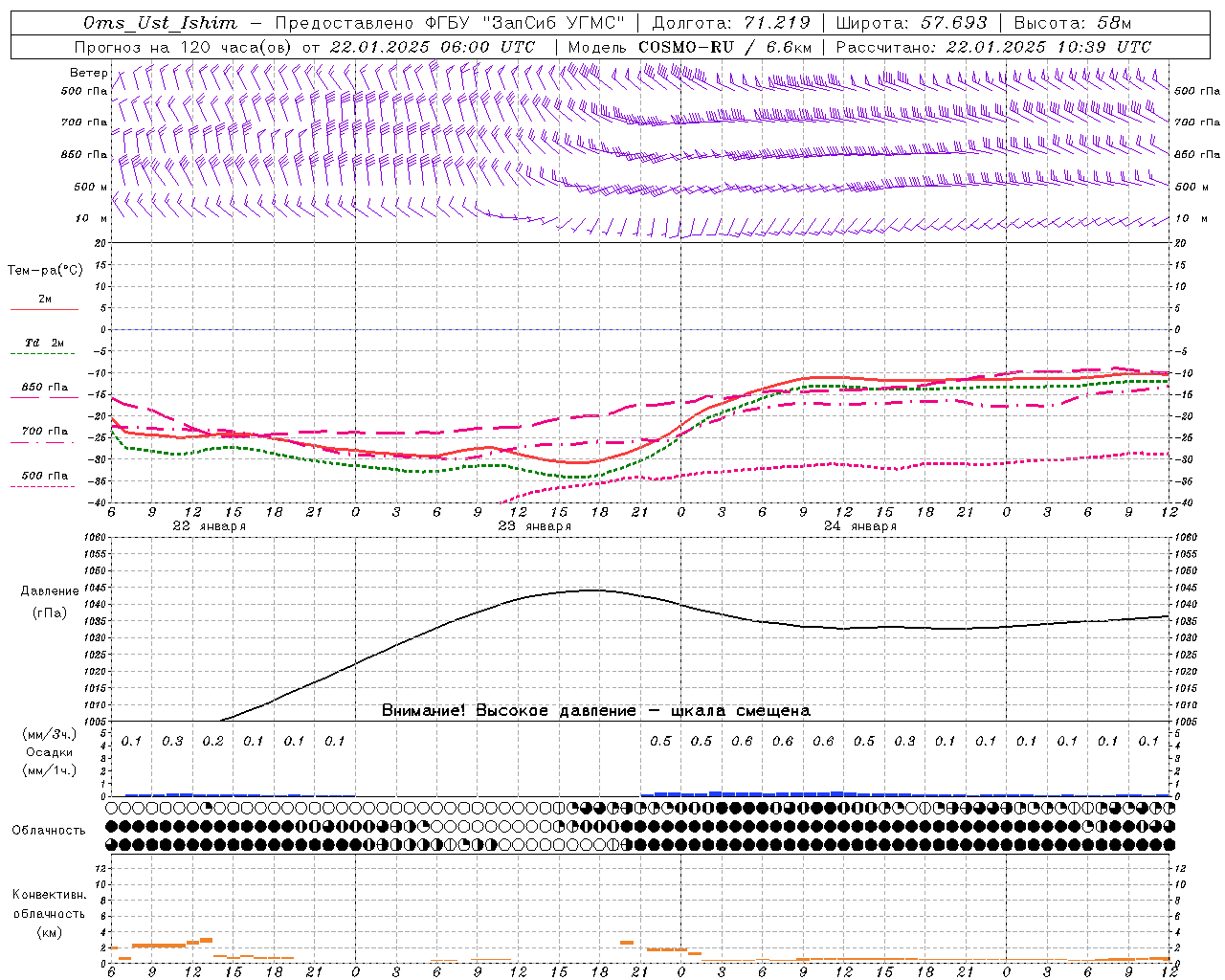Click the 23 января date label
The width and height of the screenshot is (1225, 980).
[534, 526]
